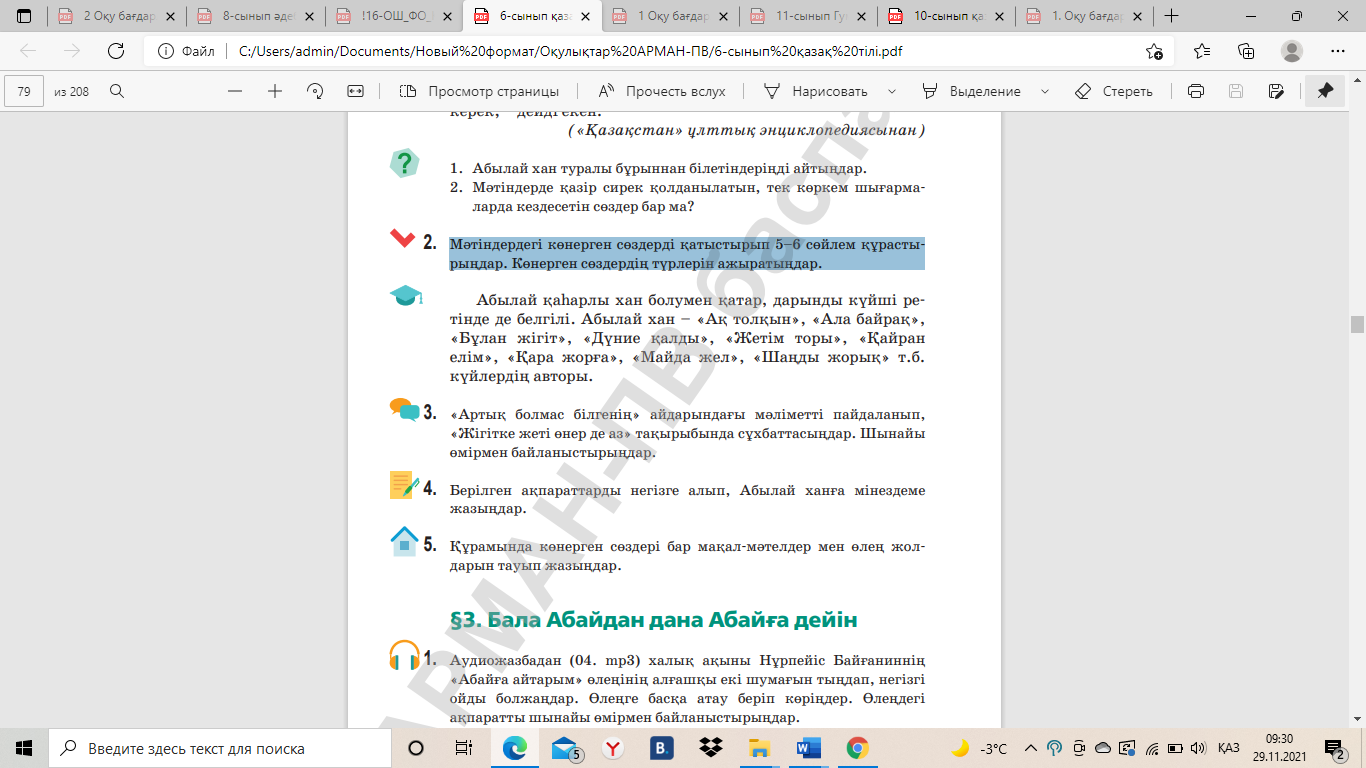The width and height of the screenshot is (1366, 768).
Task: Open Cortana from the taskbar
Action: (x=416, y=748)
